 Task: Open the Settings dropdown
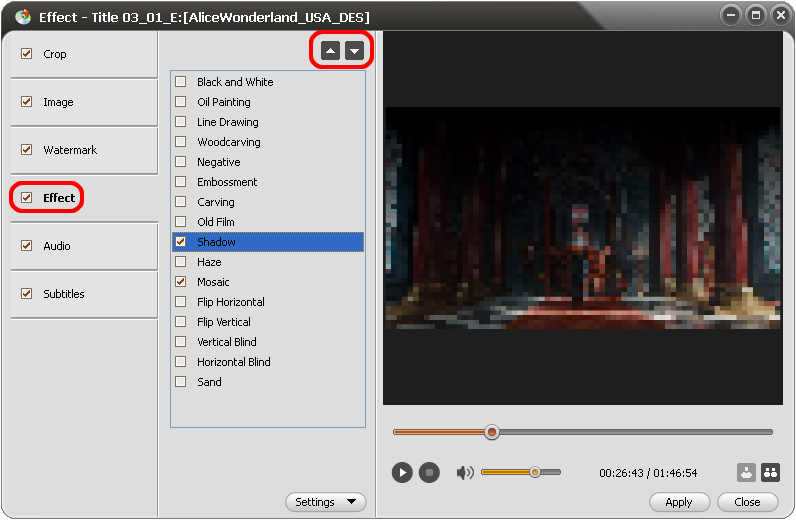click(x=325, y=502)
